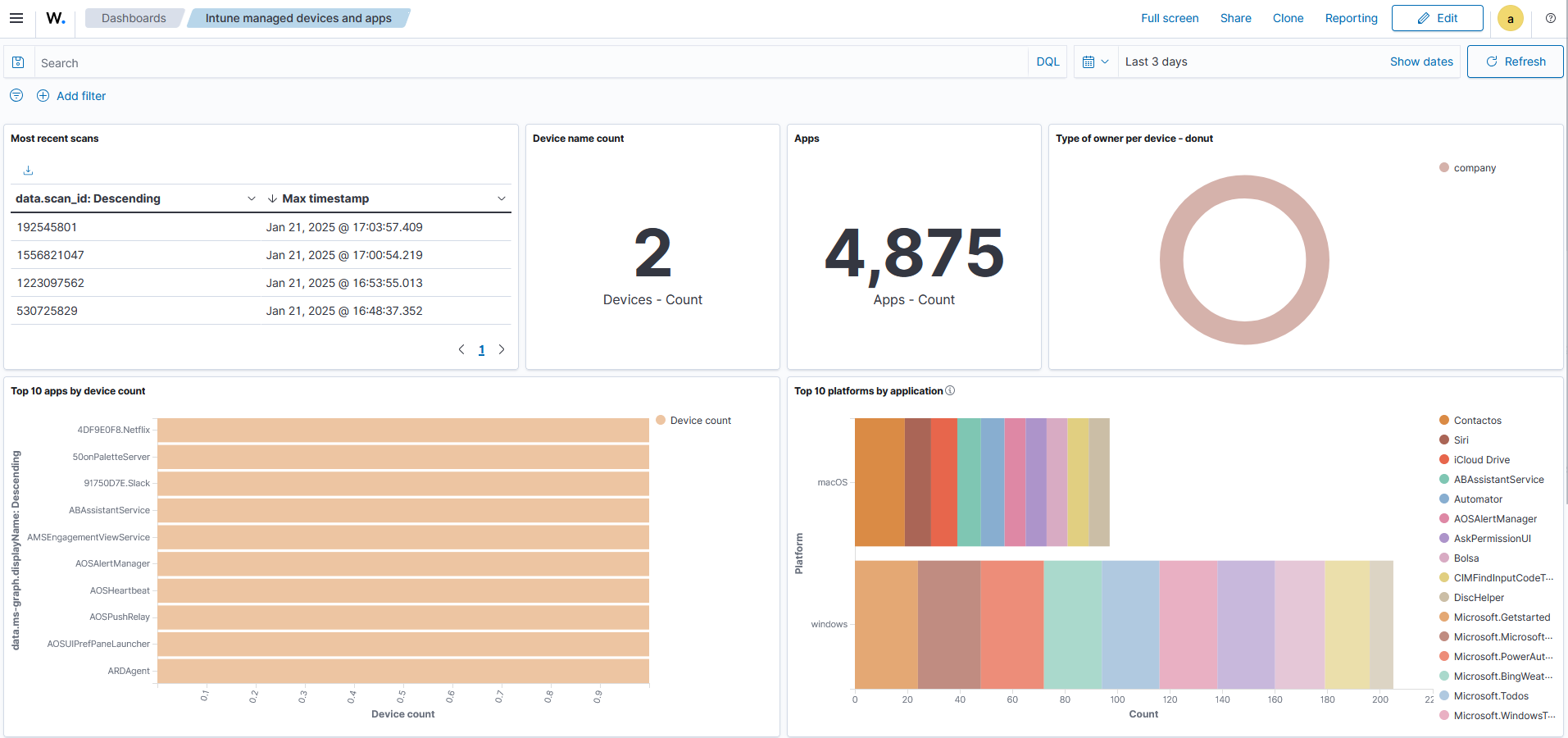Toggle the Device count legend entry
The width and height of the screenshot is (1568, 738).
tap(700, 421)
